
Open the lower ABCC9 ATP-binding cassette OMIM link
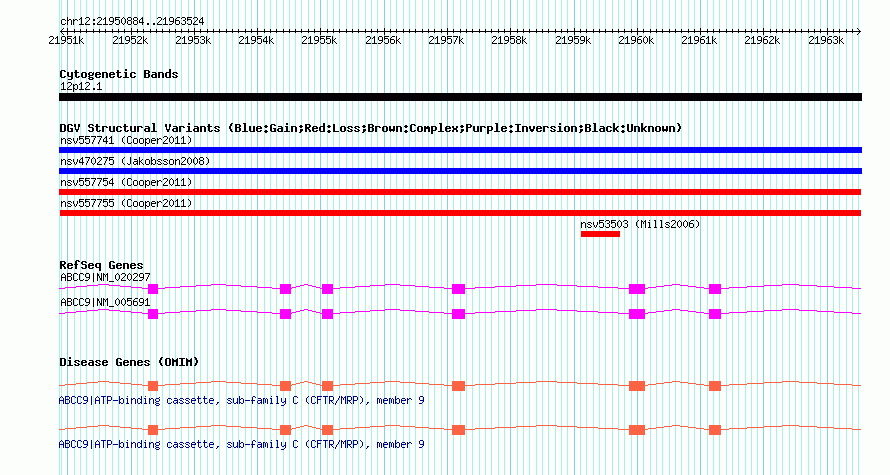coord(241,444)
